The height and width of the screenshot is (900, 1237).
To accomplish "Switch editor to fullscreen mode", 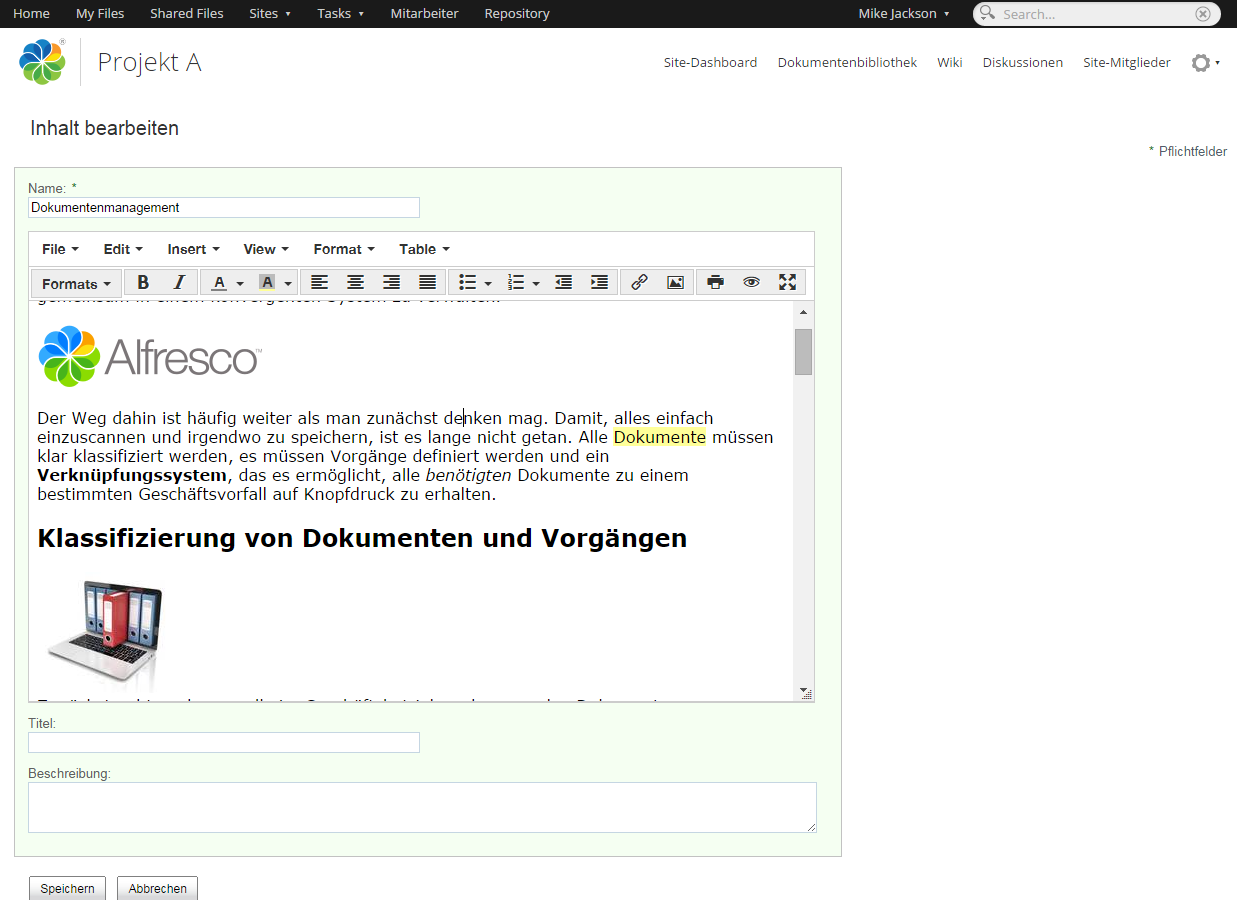I will point(787,283).
